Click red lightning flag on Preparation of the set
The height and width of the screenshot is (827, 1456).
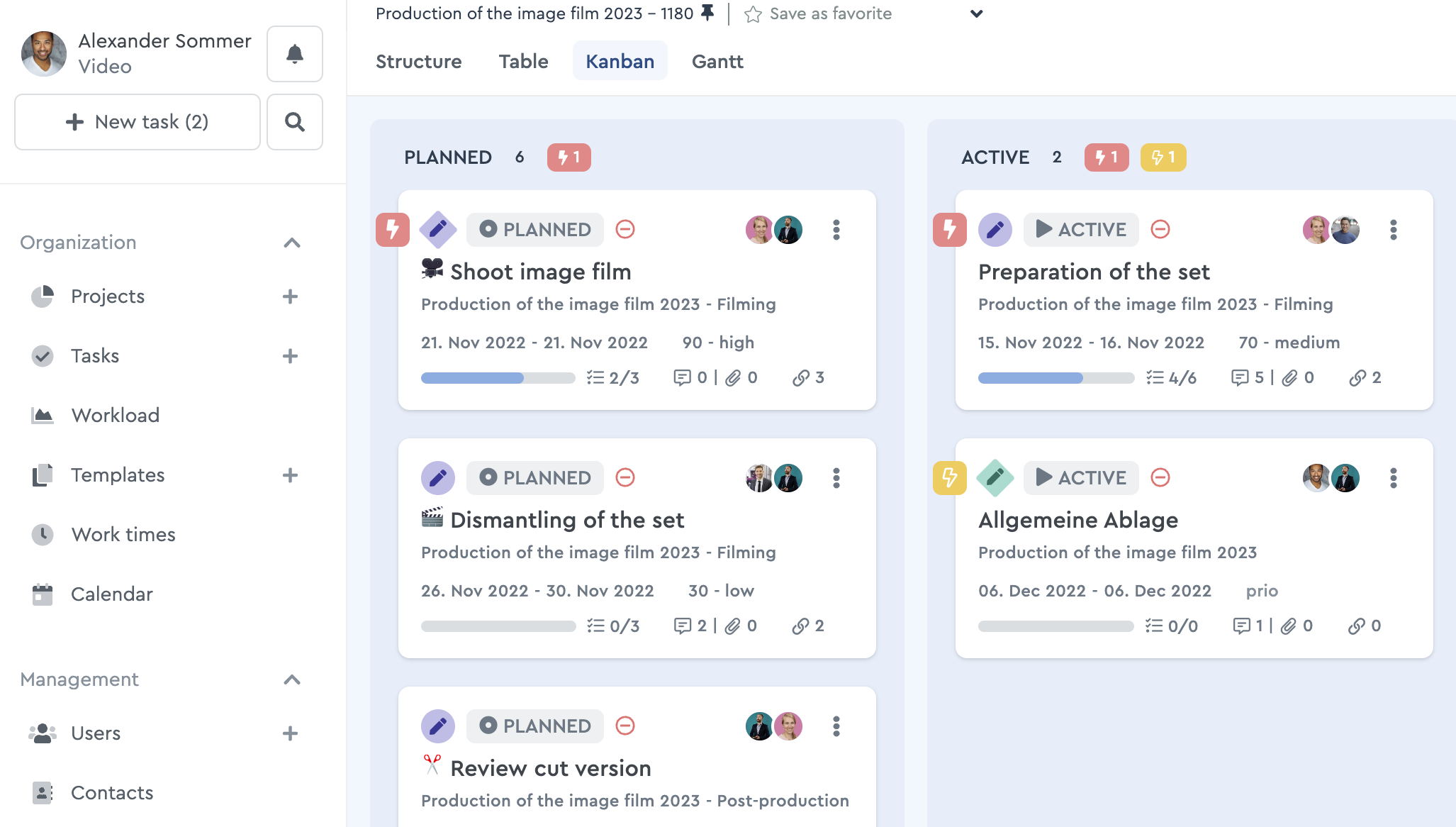950,230
